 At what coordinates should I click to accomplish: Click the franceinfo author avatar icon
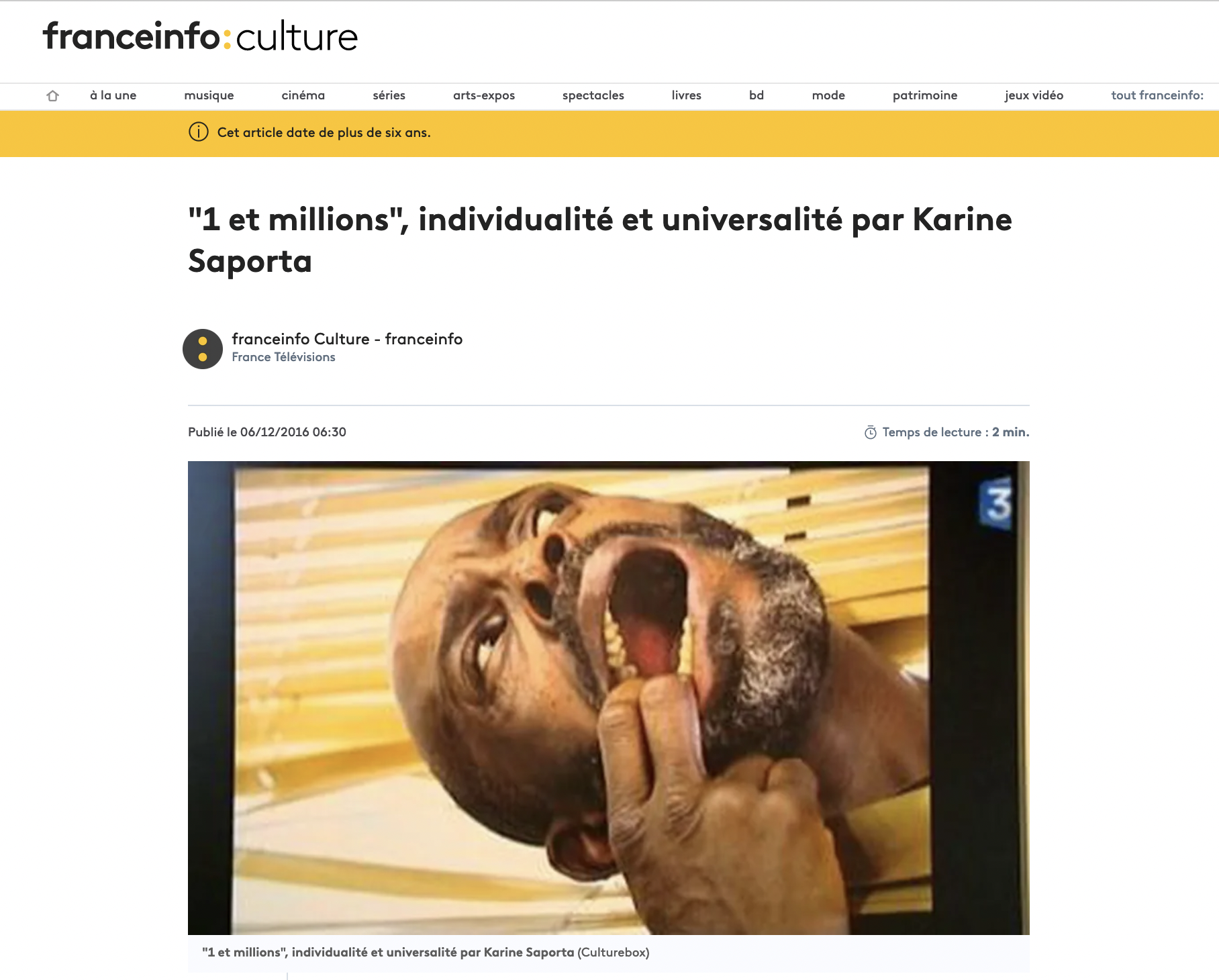[x=203, y=349]
